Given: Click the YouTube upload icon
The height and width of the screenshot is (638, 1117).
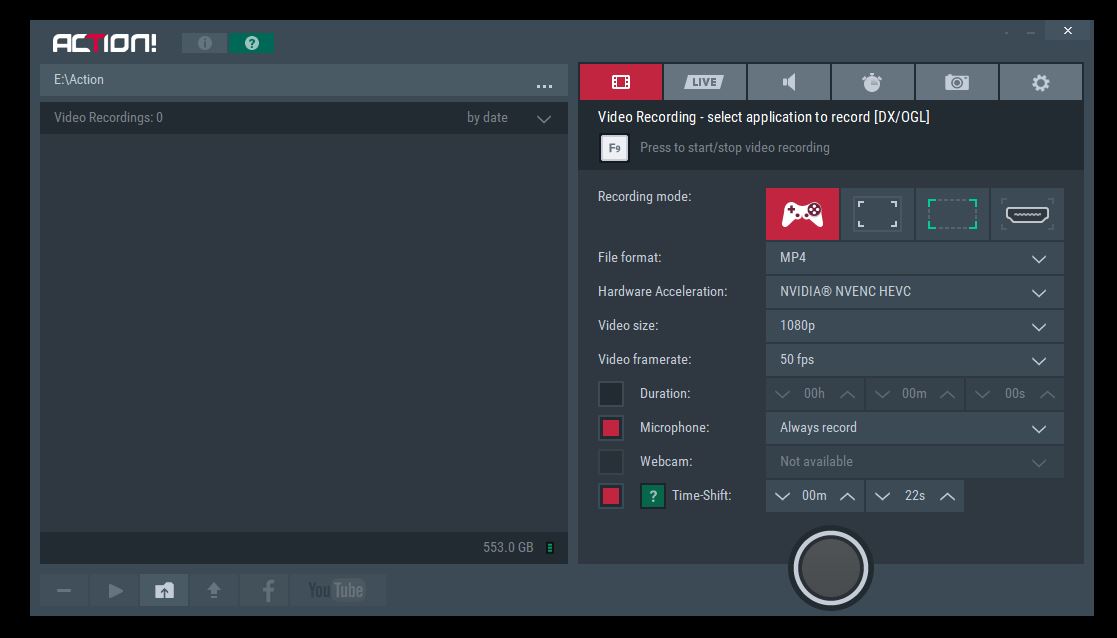Looking at the screenshot, I should click(336, 590).
